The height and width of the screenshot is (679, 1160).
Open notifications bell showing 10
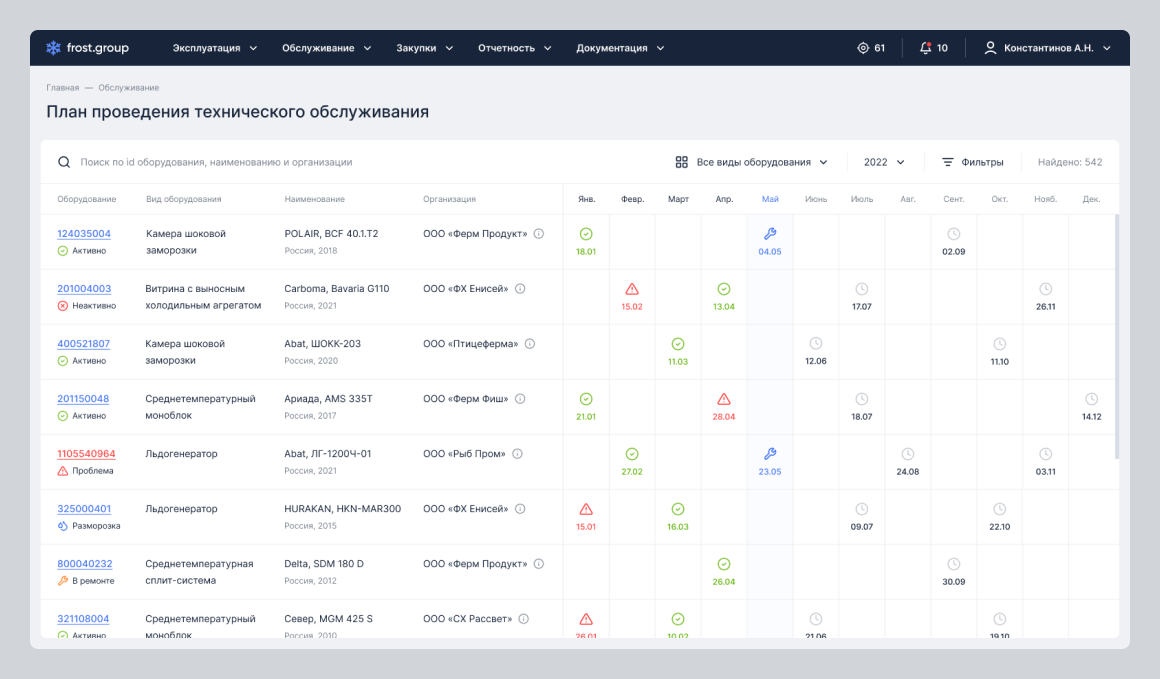click(x=934, y=48)
